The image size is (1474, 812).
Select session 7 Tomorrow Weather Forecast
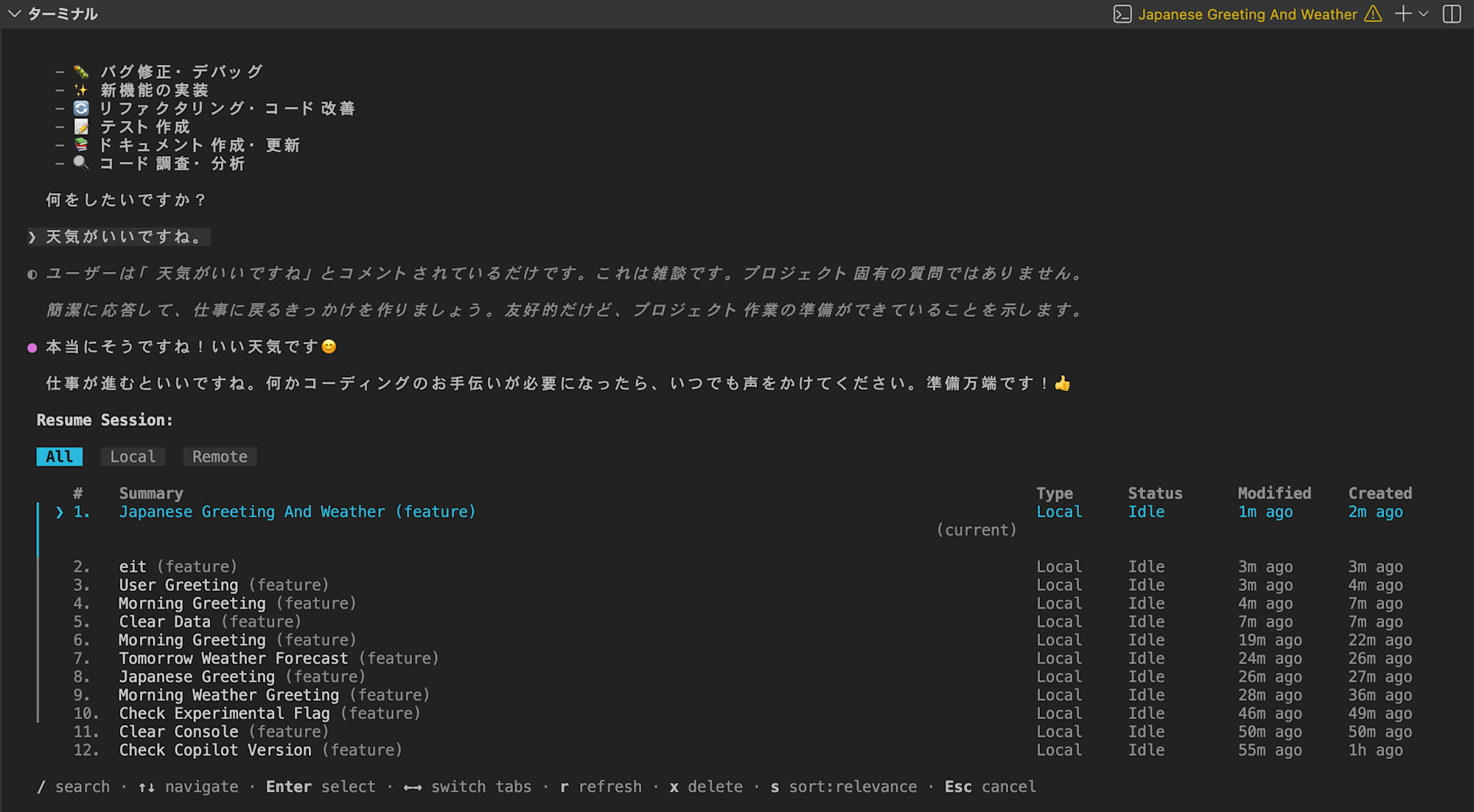click(279, 659)
